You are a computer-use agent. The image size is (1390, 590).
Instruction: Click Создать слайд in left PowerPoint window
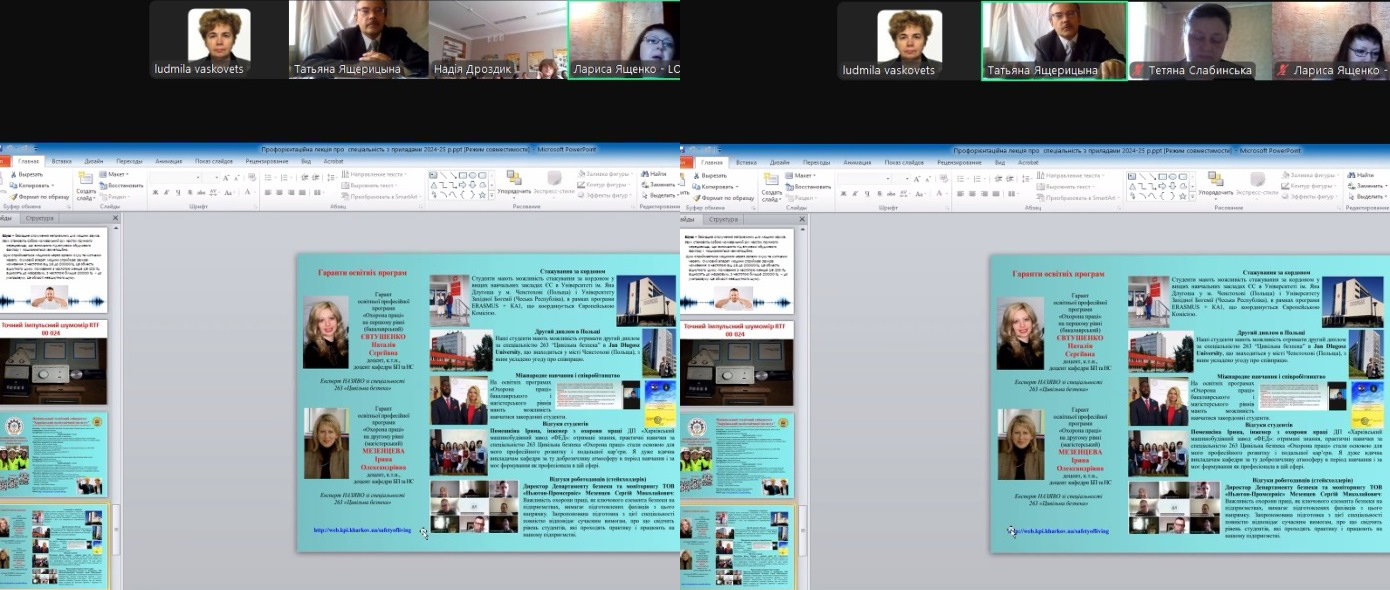[x=86, y=186]
